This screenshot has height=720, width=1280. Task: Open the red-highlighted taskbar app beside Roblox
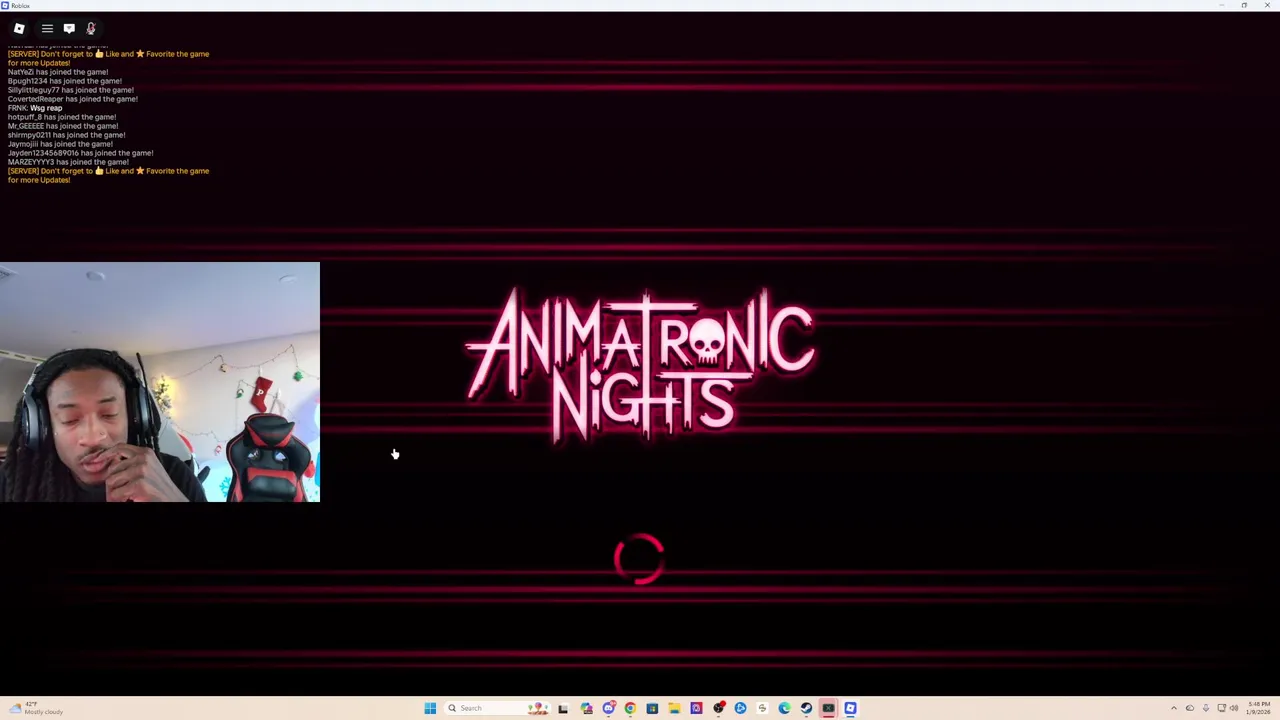click(x=828, y=708)
